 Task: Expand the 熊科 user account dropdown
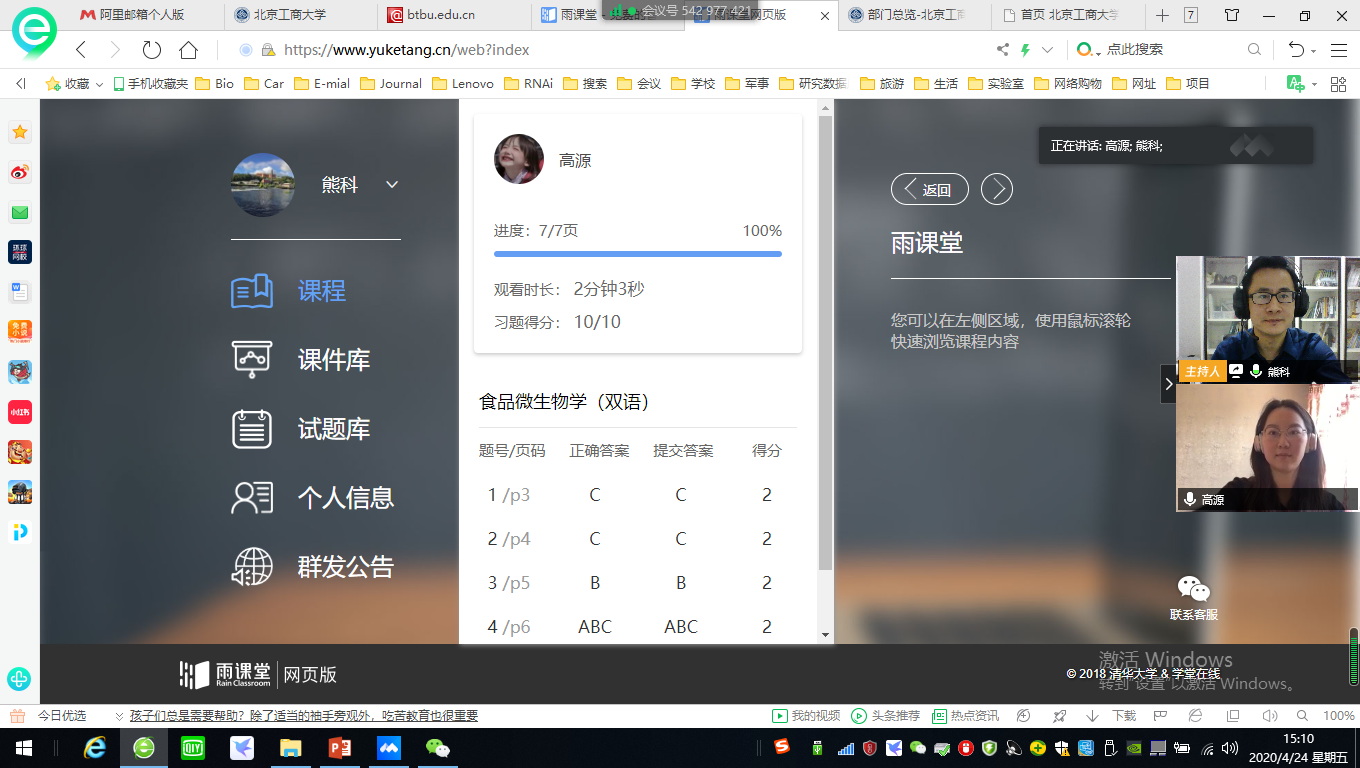[x=392, y=185]
